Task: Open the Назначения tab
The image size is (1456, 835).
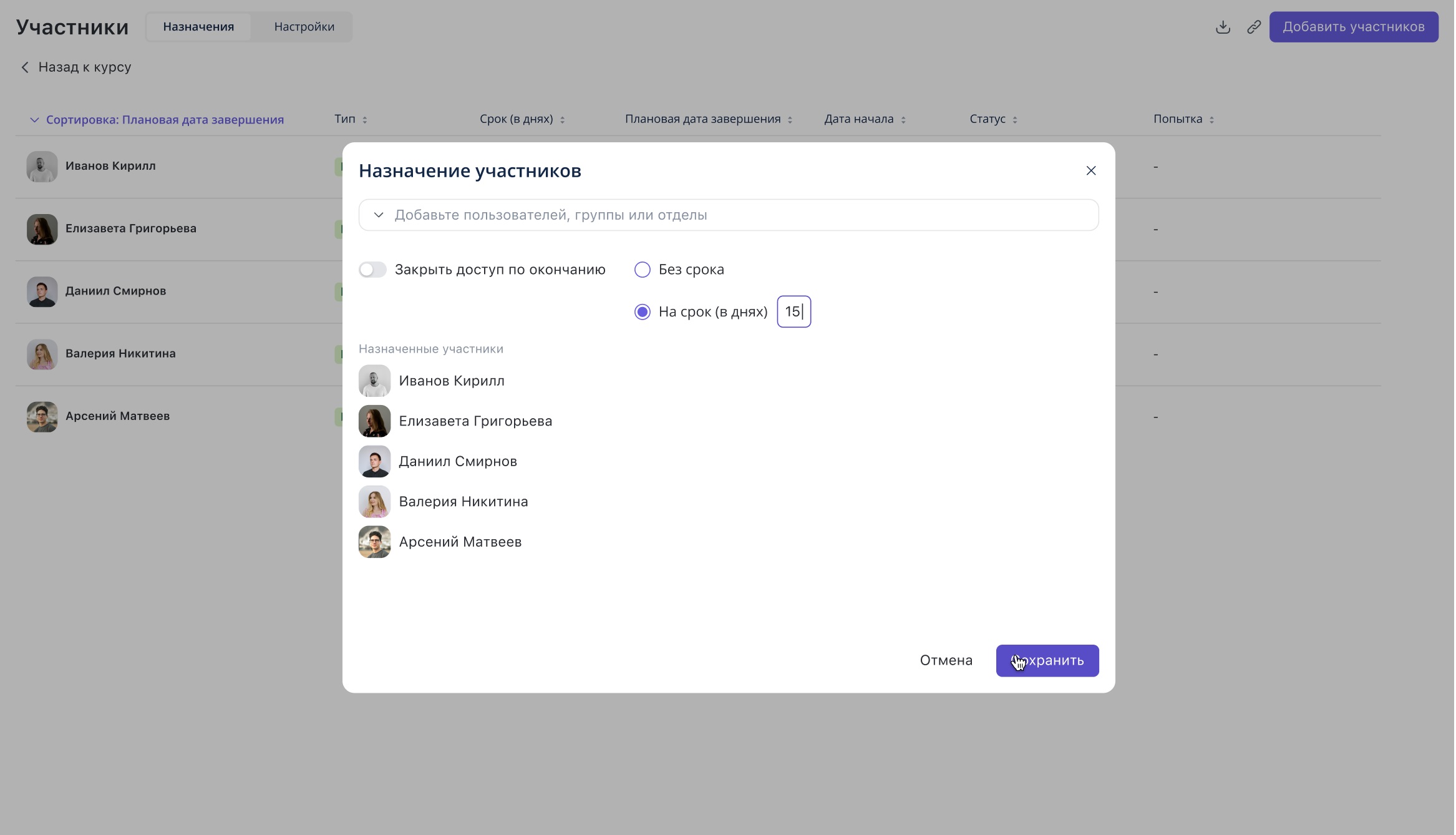Action: pyautogui.click(x=198, y=27)
